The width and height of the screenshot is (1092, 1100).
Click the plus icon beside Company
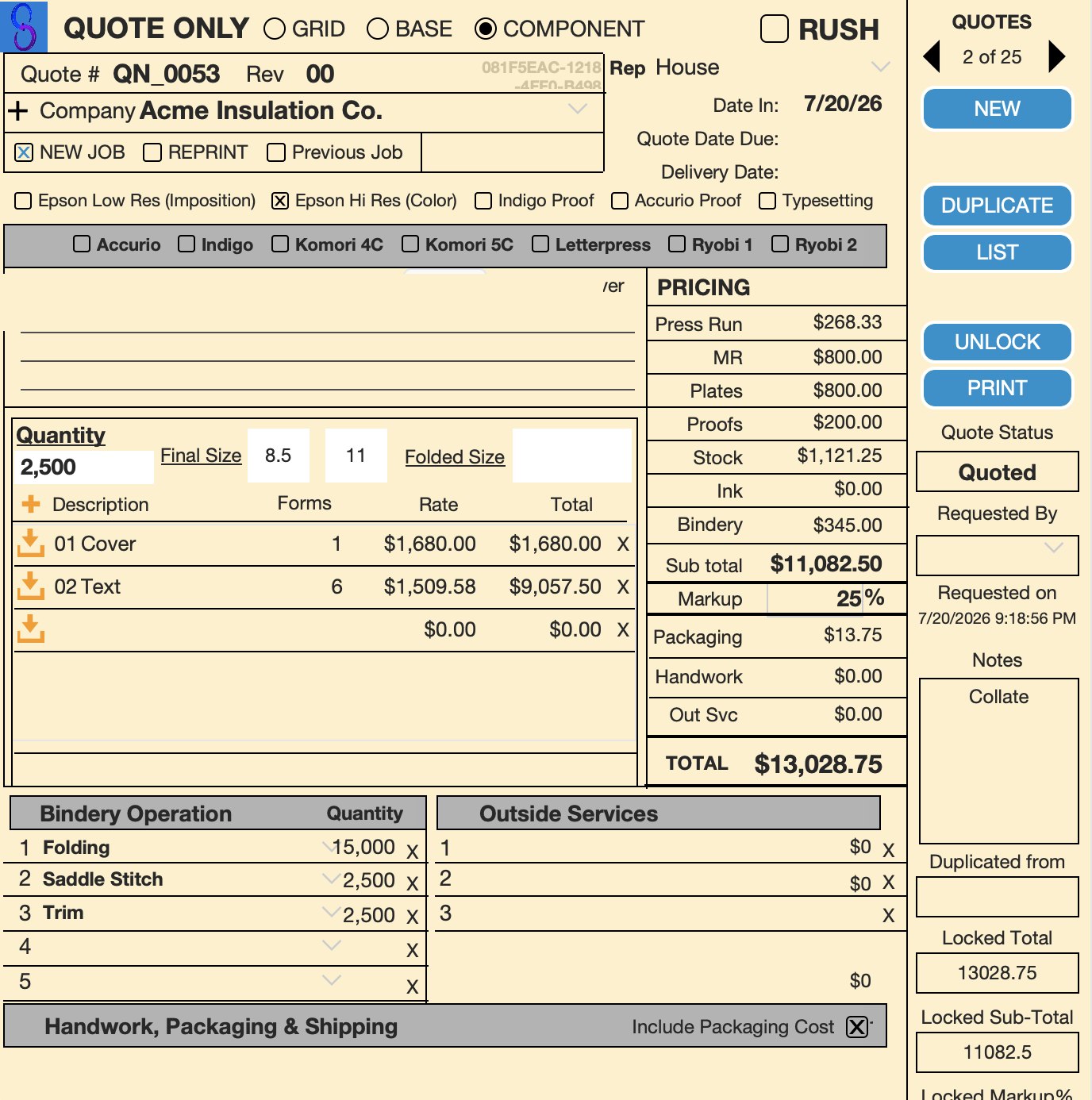coord(17,111)
